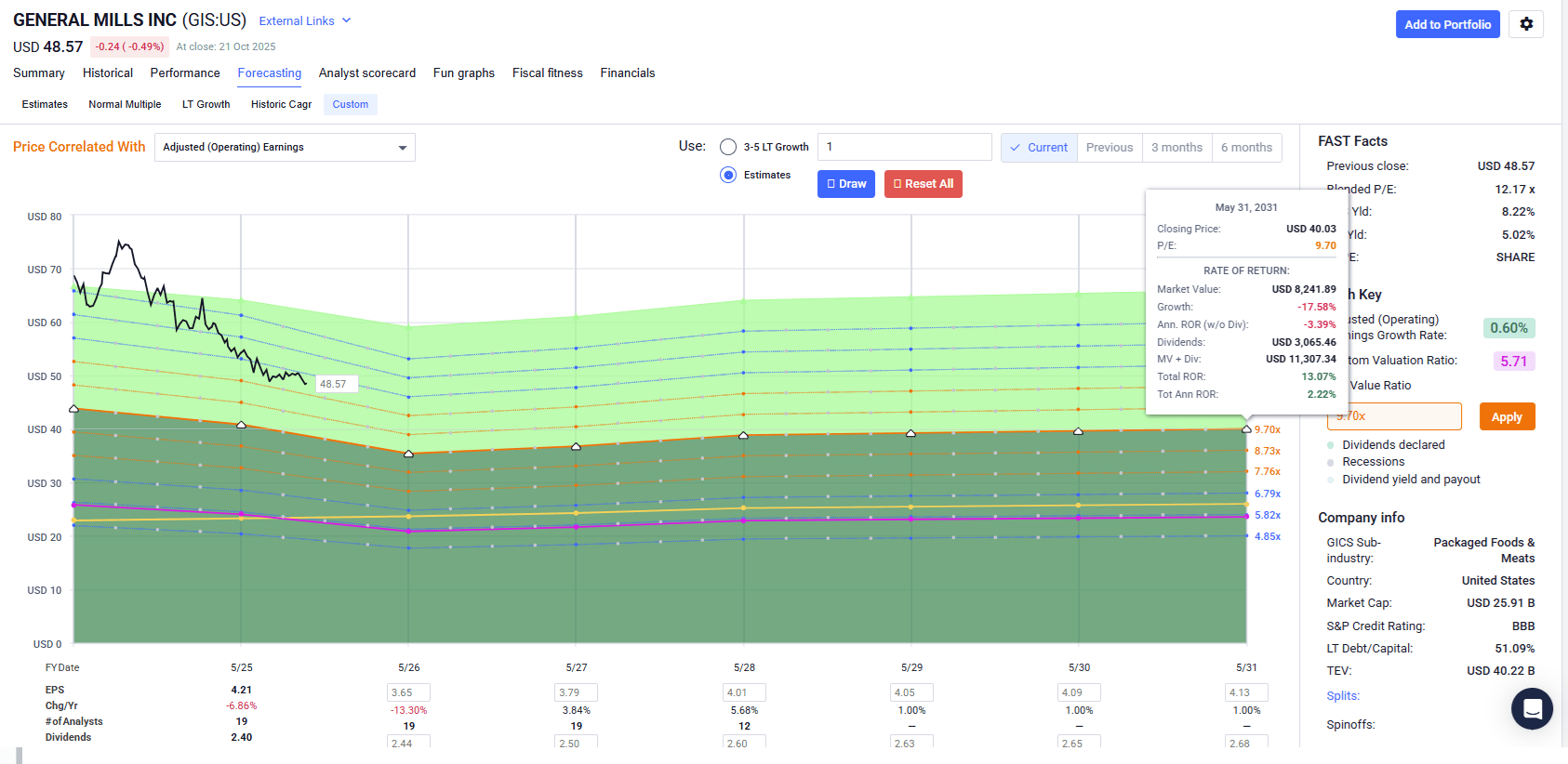
Task: Switch to the Analyst scorecard tab
Action: coord(366,72)
